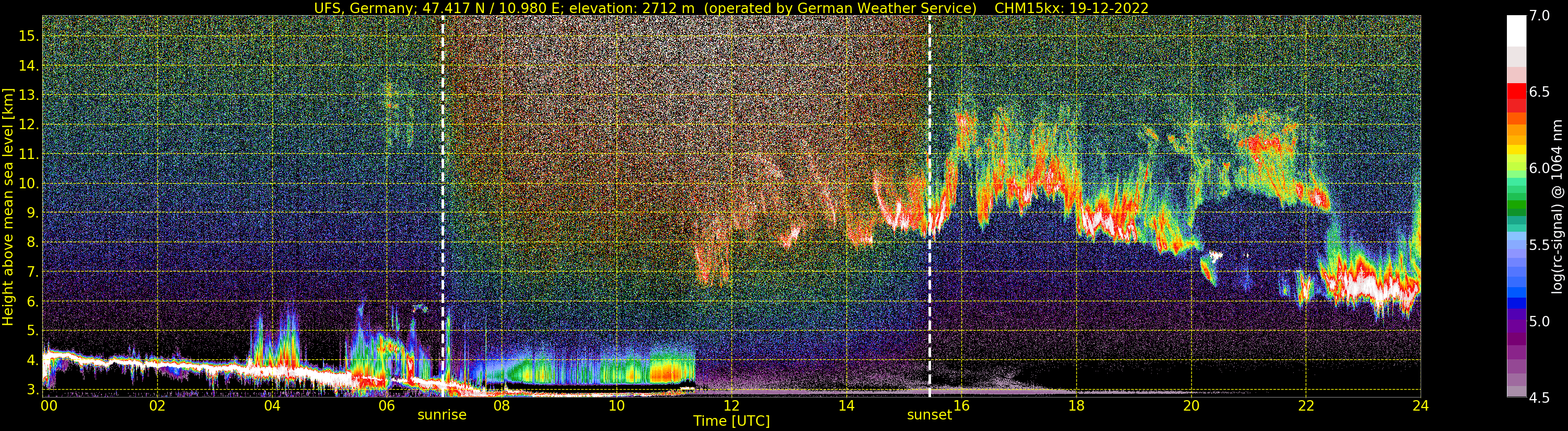This screenshot has width=1568, height=431.
Task: Click the chart title starting 'UFS, Germany'
Action: pos(731,8)
